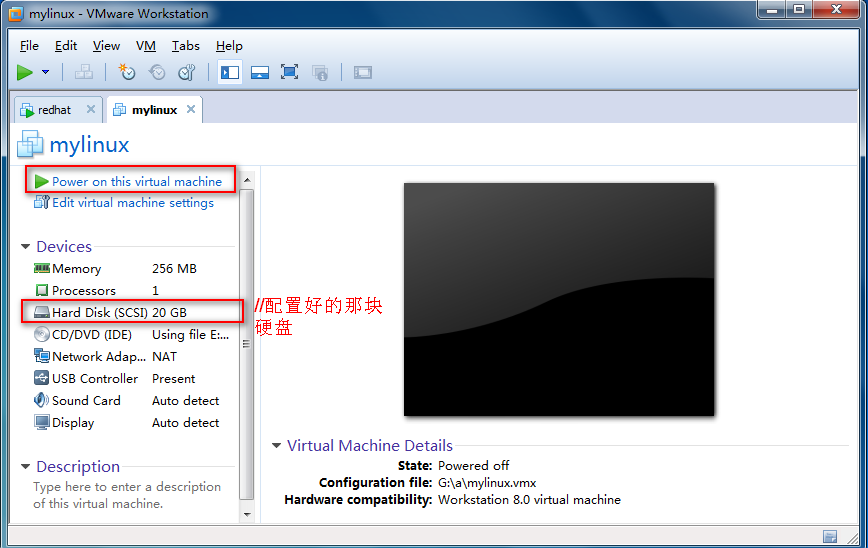Image resolution: width=868 pixels, height=548 pixels.
Task: Click the 'Using file E:...' value
Action: click(x=190, y=335)
